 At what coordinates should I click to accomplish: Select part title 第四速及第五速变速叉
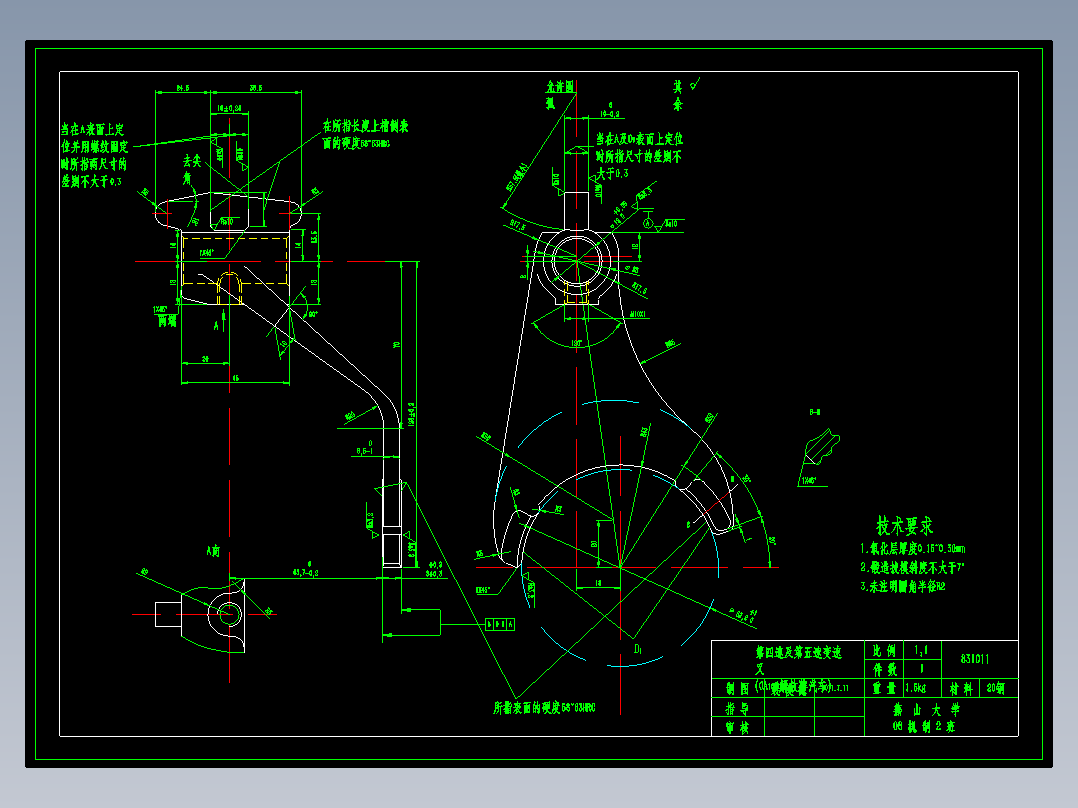point(798,660)
